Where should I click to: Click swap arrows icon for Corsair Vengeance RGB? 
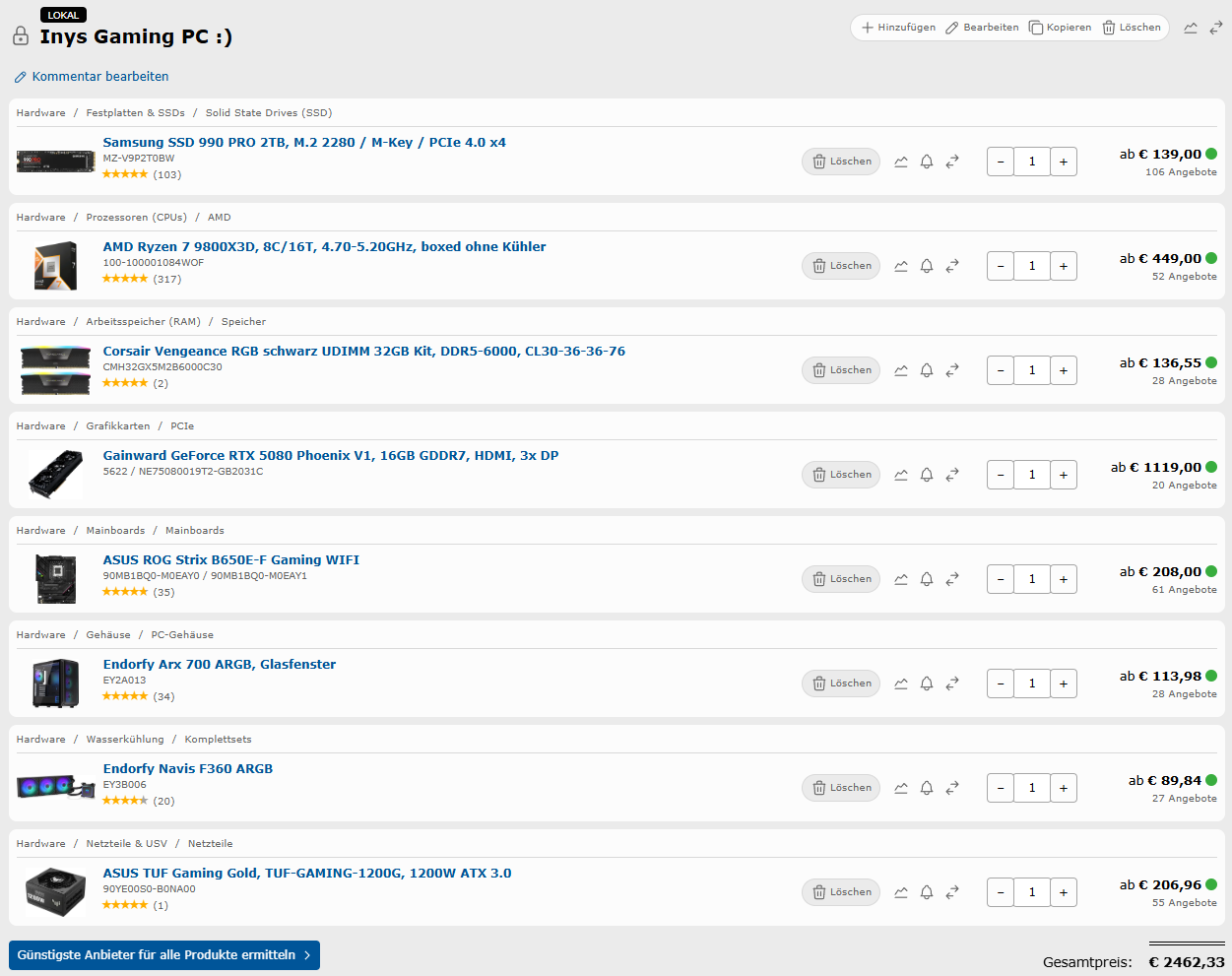pos(952,370)
